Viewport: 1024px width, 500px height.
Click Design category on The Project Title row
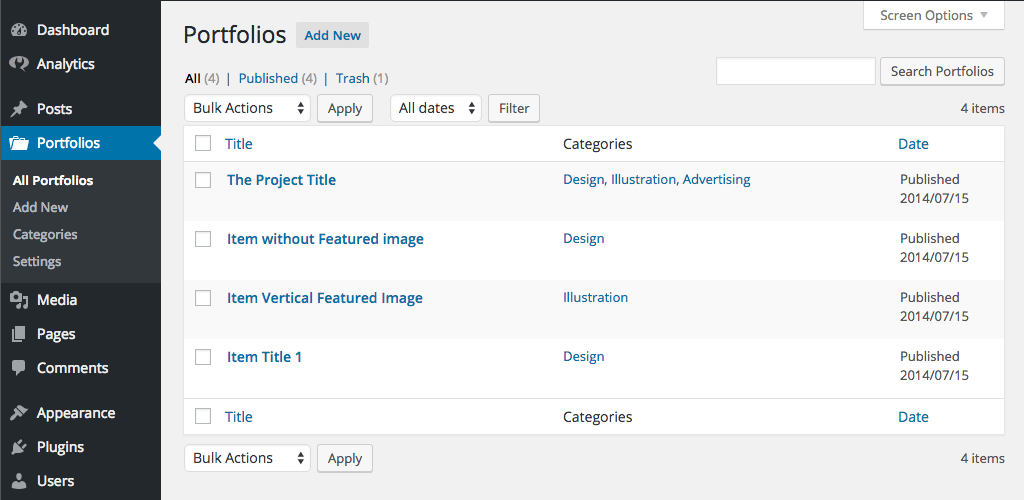[x=584, y=179]
